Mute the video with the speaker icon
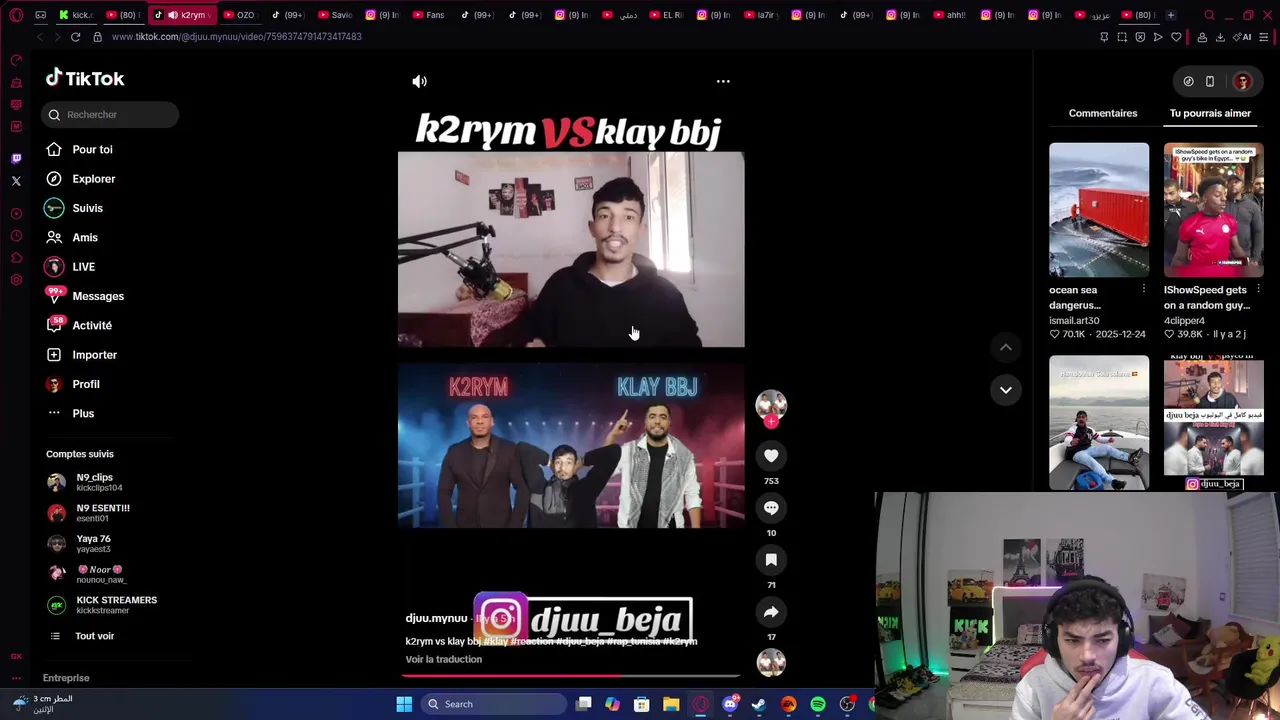The width and height of the screenshot is (1280, 720). pyautogui.click(x=419, y=82)
